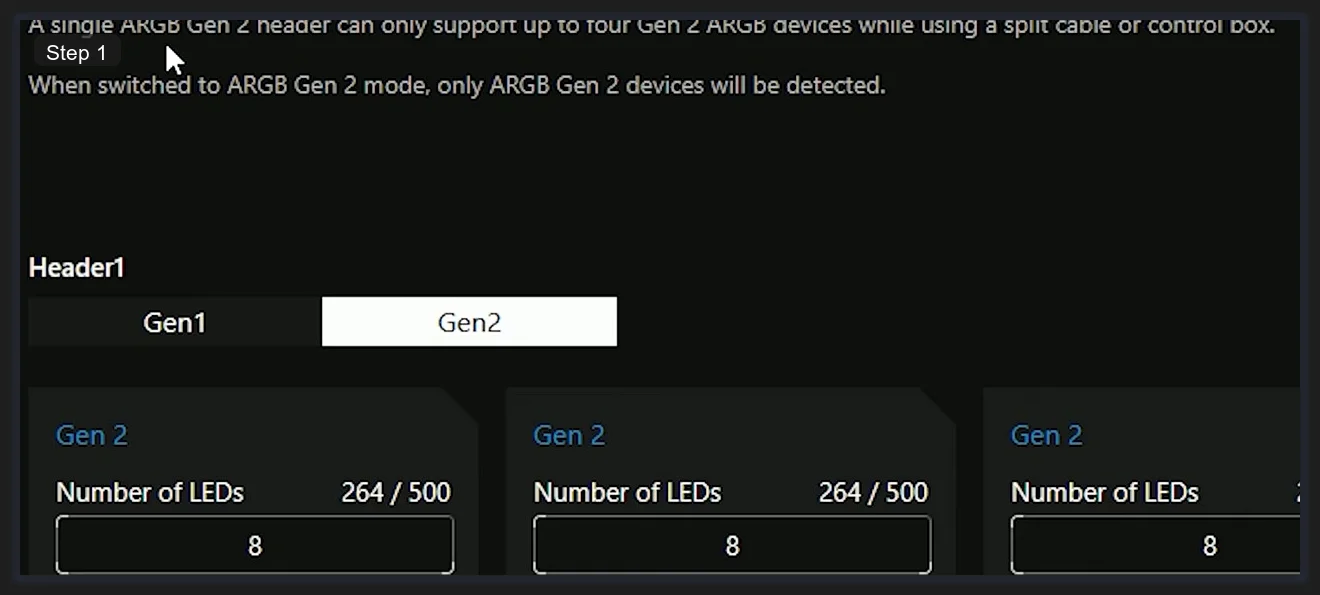
Task: Click the Gen 2 label on middle card
Action: [569, 435]
